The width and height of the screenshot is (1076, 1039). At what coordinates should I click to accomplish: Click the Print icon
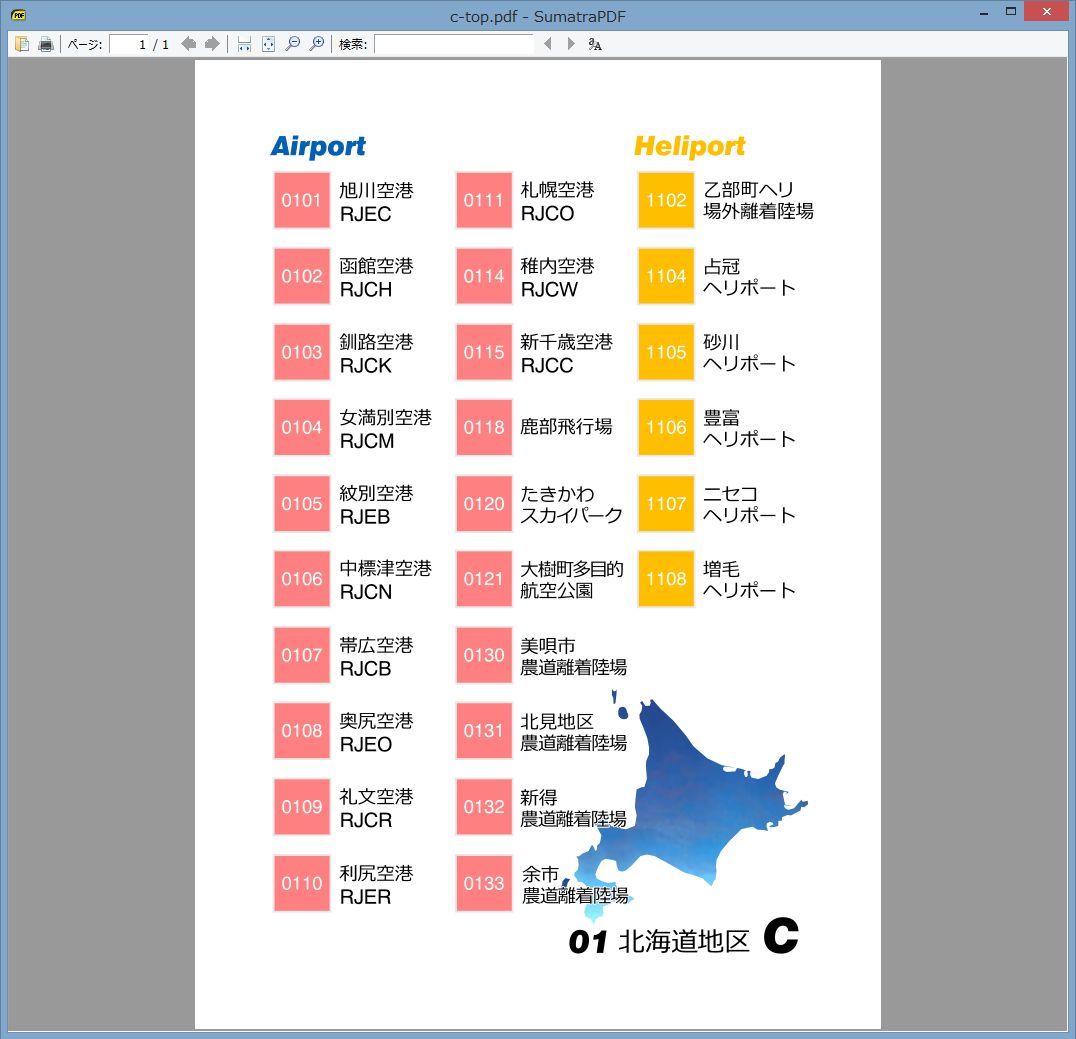[x=45, y=44]
